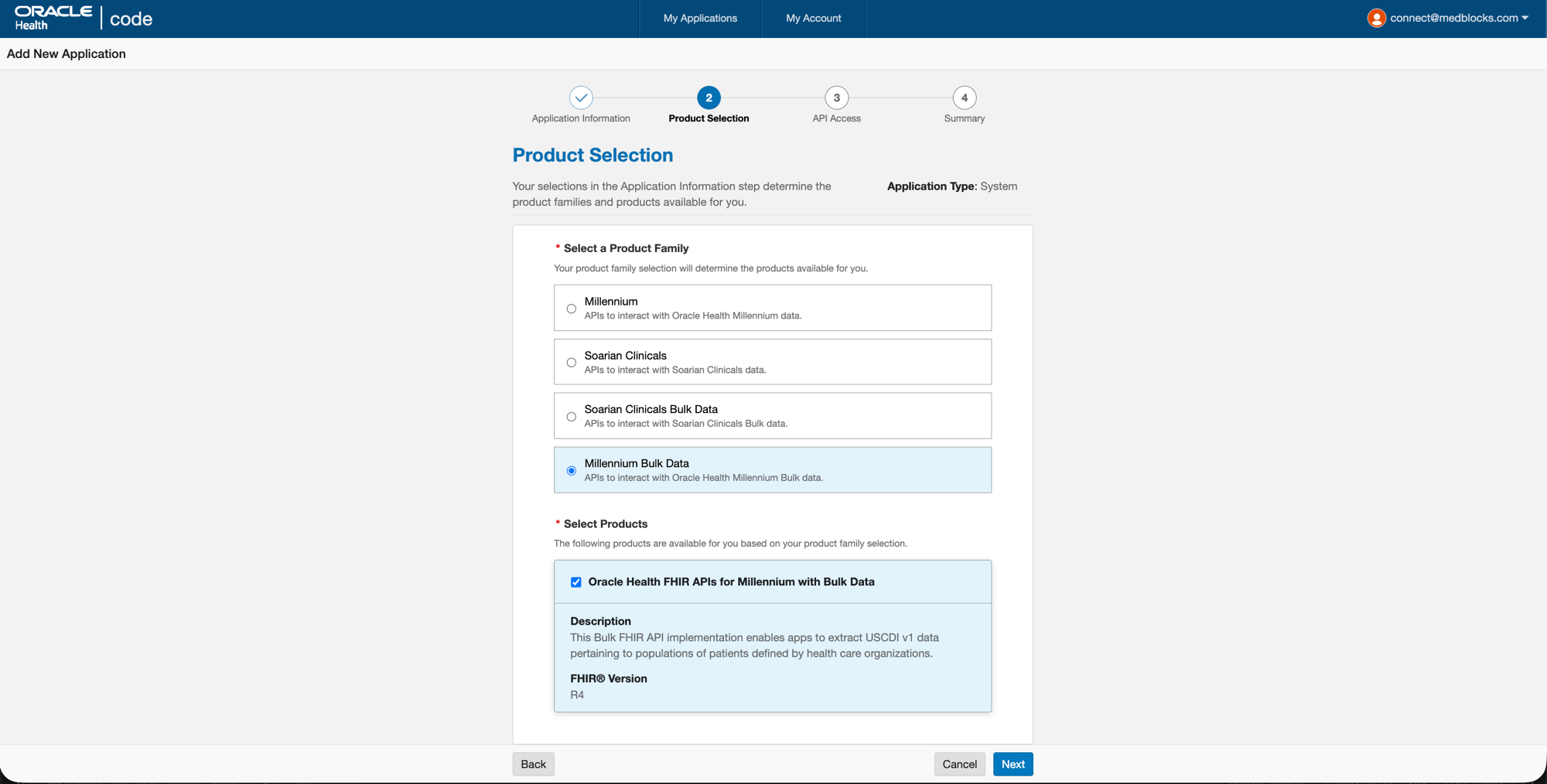Open the My Account menu
1547x784 pixels.
[814, 18]
